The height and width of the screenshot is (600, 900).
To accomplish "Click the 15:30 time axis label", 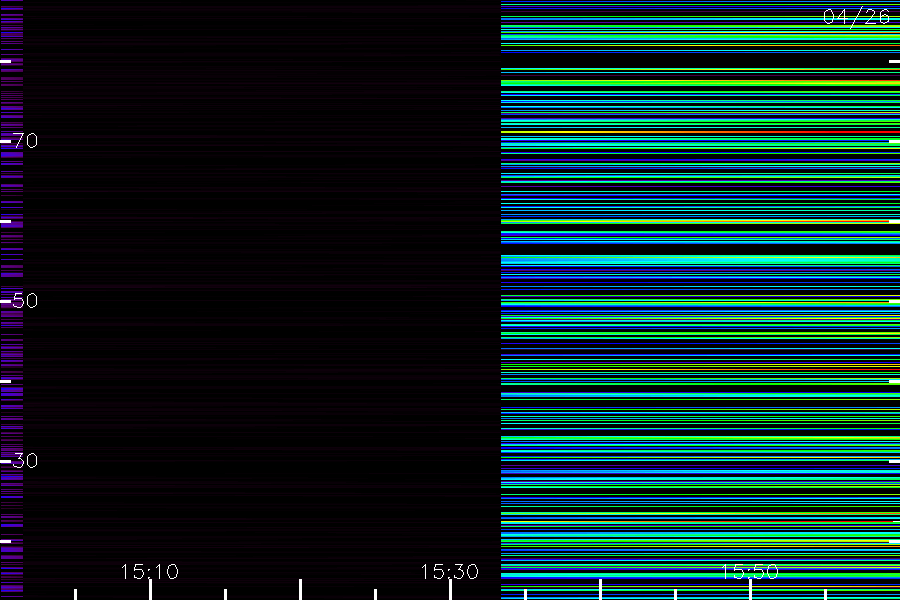I will coord(449,571).
